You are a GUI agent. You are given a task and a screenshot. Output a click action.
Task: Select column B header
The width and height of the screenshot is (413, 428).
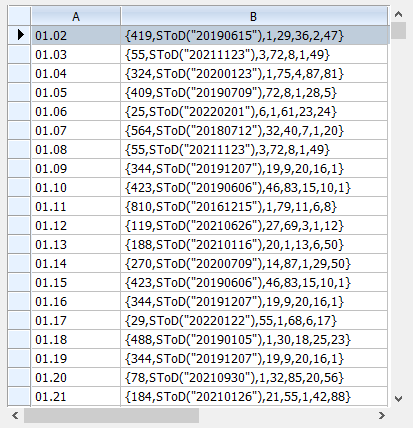click(254, 16)
